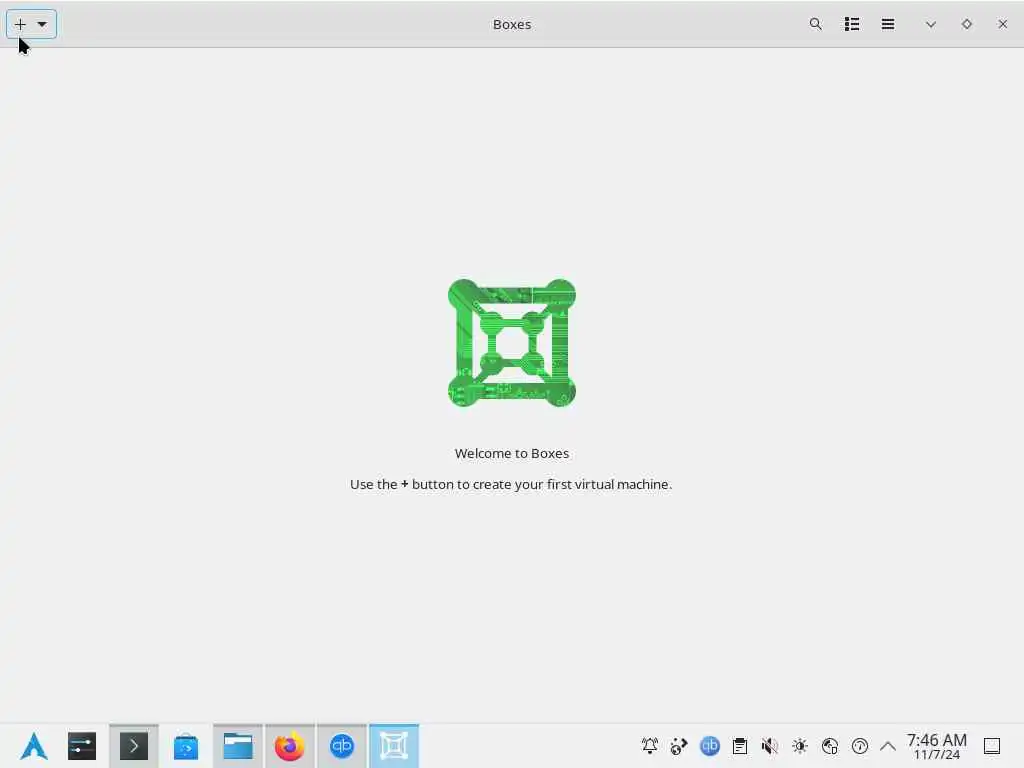Maximize the Boxes window
The width and height of the screenshot is (1024, 768).
pos(967,24)
